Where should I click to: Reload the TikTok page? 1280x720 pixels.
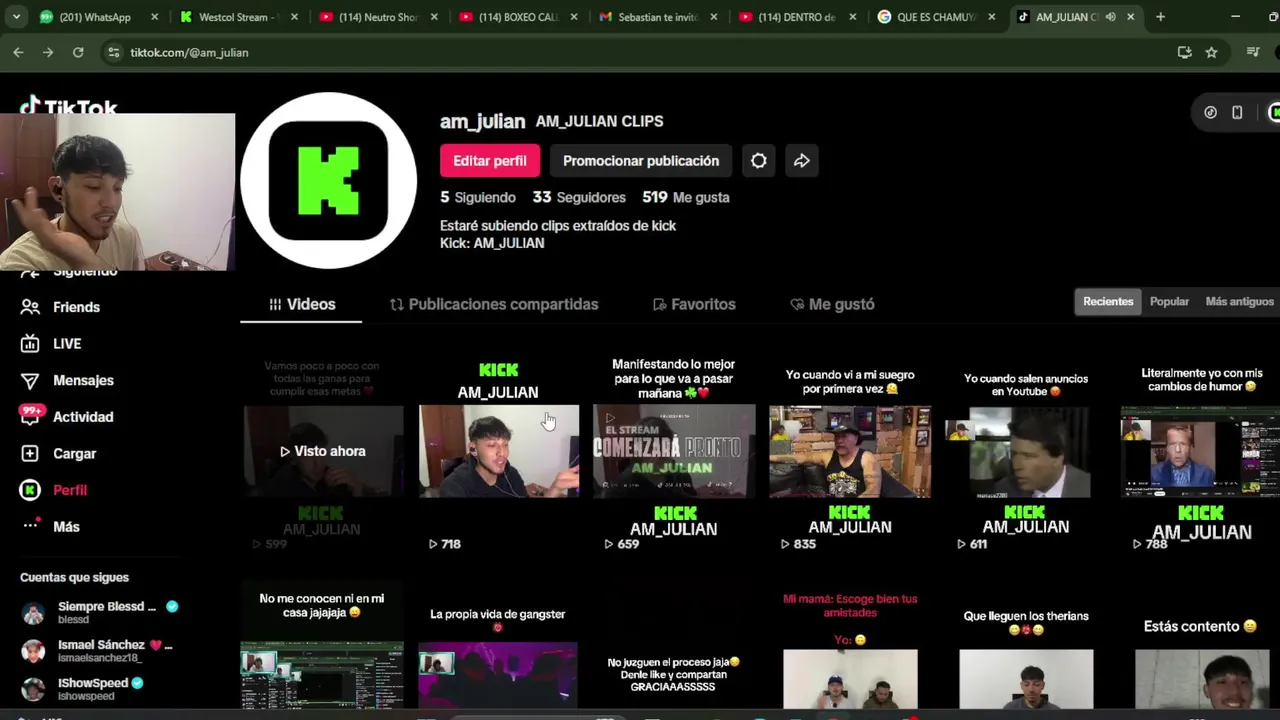coord(78,52)
